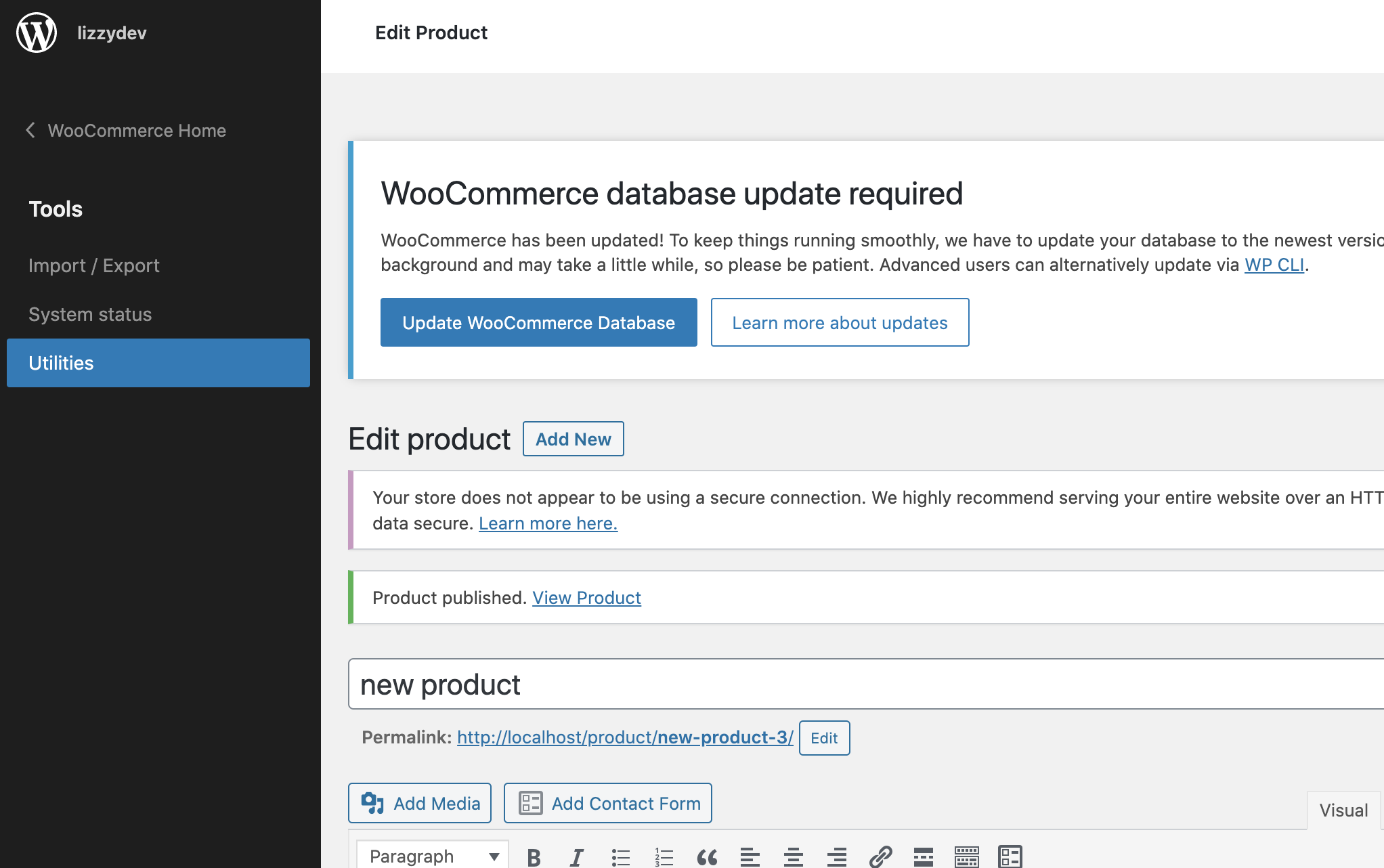The height and width of the screenshot is (868, 1384).
Task: Click the back chevron beside WooCommerce Home
Action: coord(30,130)
